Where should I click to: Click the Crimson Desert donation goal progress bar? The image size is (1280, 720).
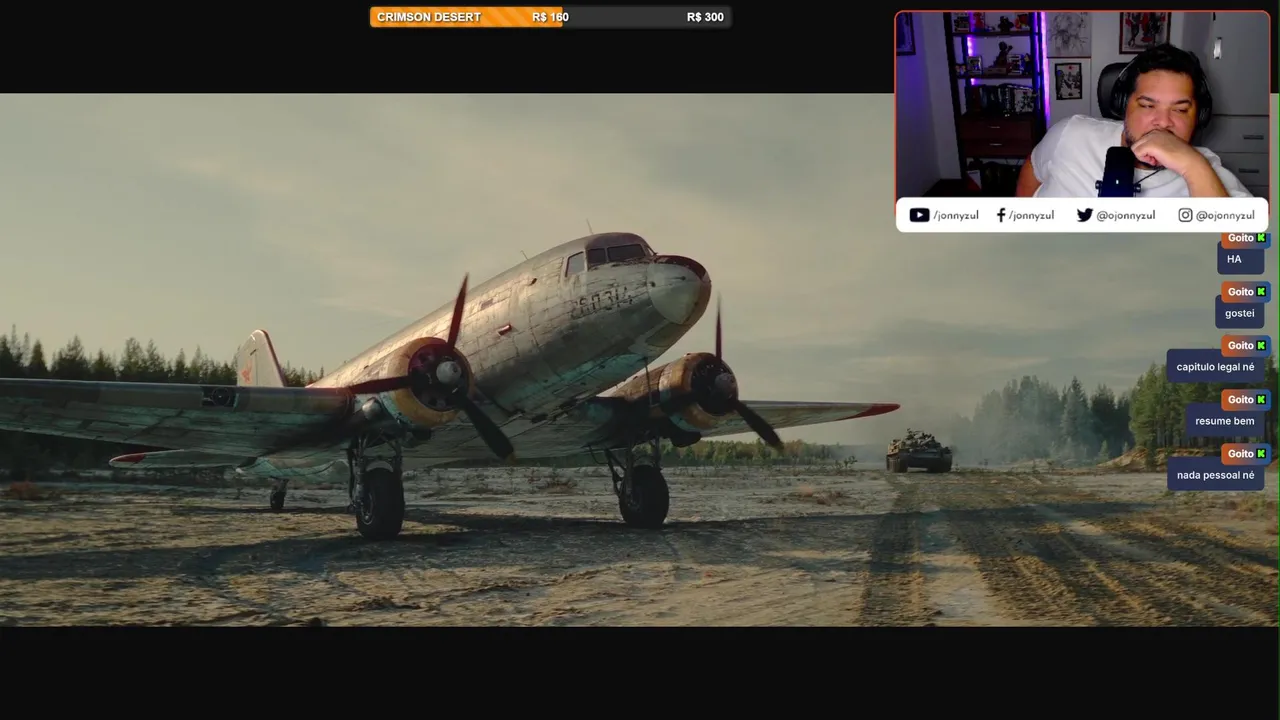pos(550,17)
